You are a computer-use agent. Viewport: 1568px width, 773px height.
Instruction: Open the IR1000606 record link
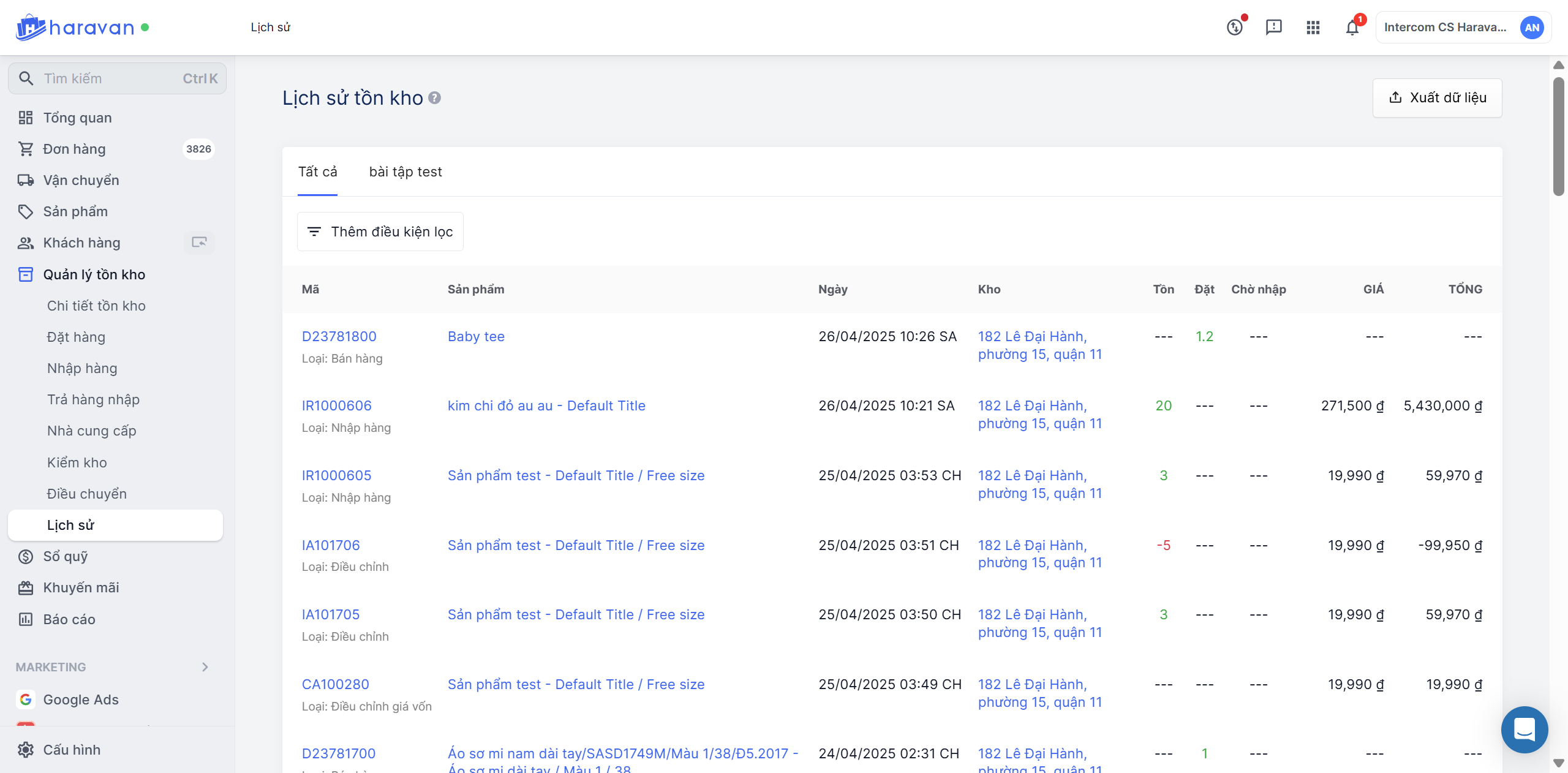point(336,405)
